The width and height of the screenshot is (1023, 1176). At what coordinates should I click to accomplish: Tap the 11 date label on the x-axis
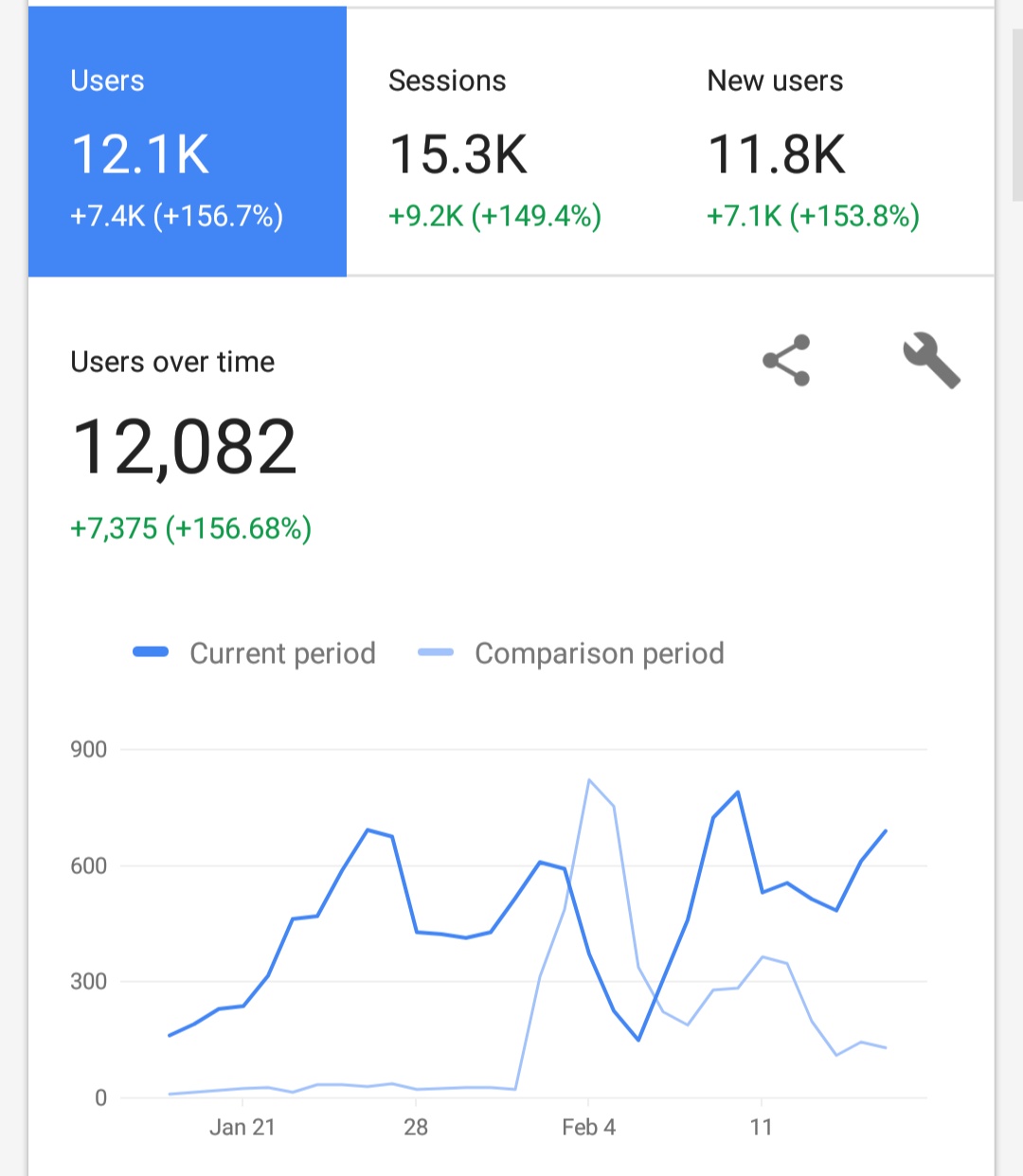[x=762, y=1127]
